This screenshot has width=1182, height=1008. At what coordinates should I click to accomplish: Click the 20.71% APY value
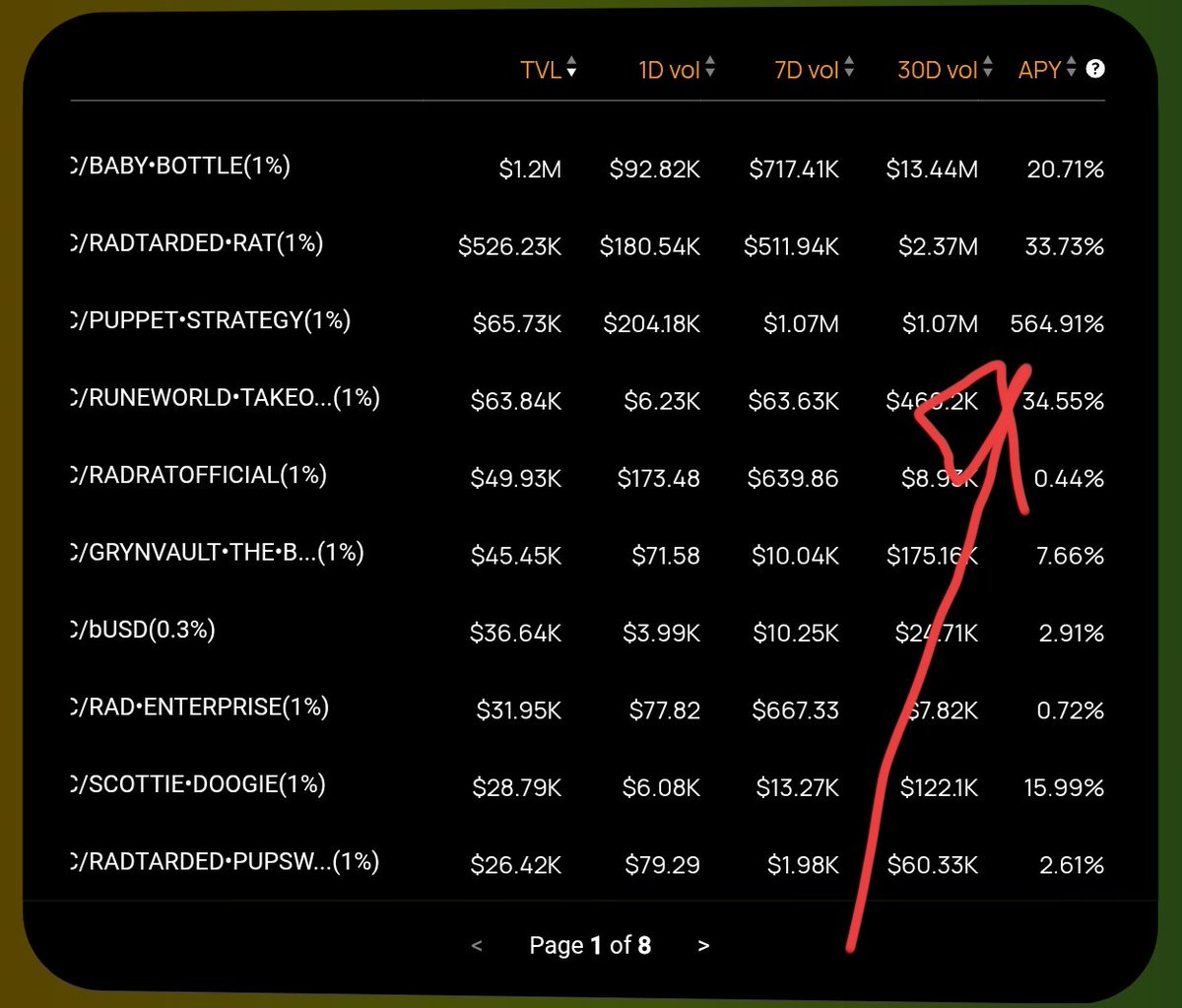coord(1065,169)
